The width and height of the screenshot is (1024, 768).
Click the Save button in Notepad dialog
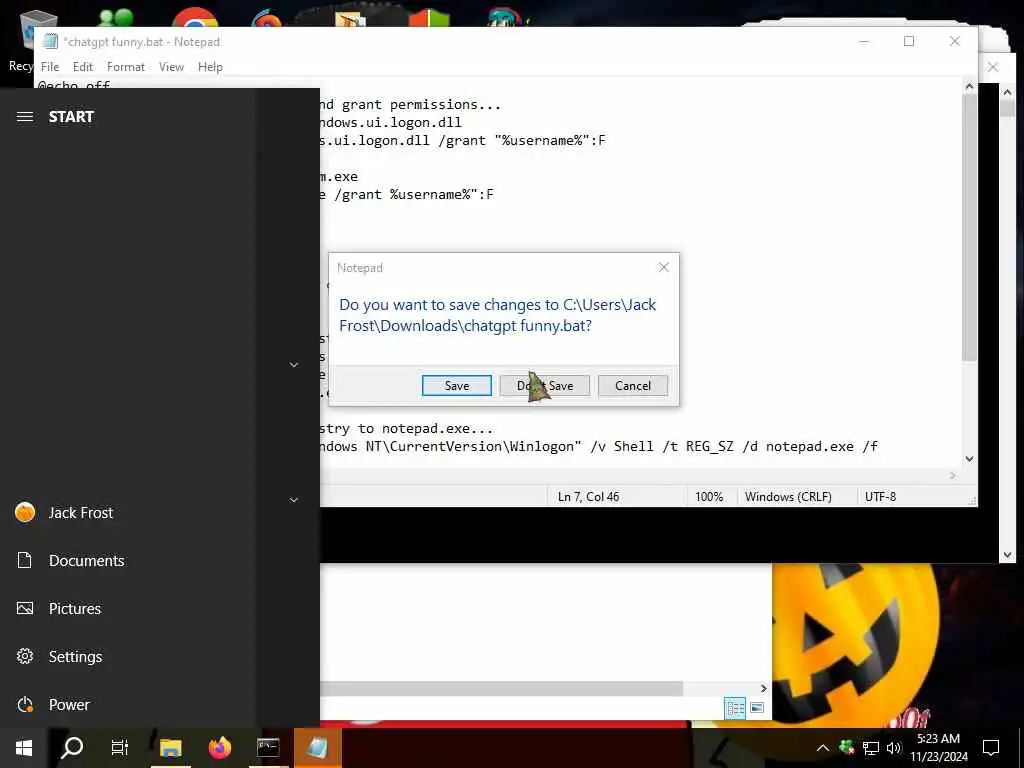point(456,385)
